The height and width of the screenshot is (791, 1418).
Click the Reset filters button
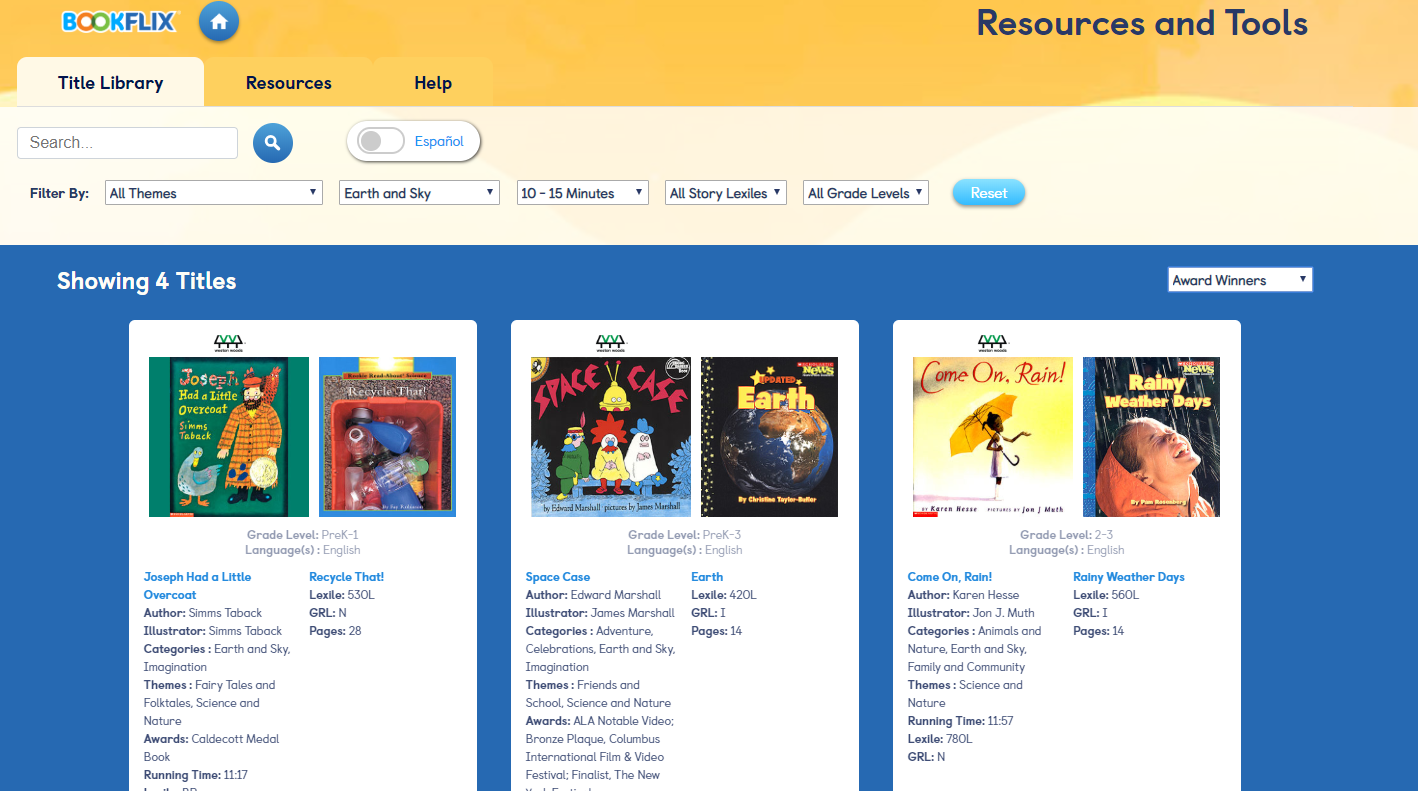[989, 193]
